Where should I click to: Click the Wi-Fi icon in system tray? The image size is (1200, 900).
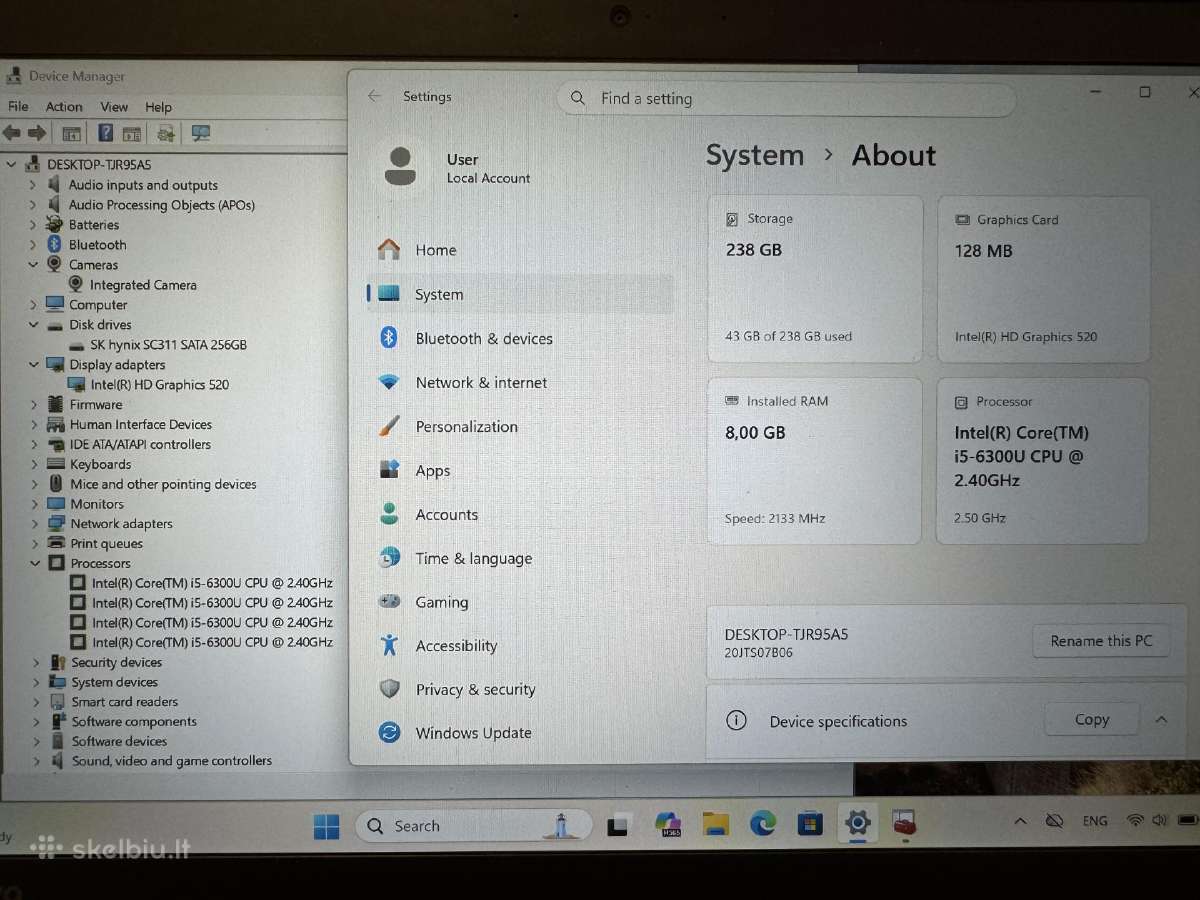(1135, 820)
